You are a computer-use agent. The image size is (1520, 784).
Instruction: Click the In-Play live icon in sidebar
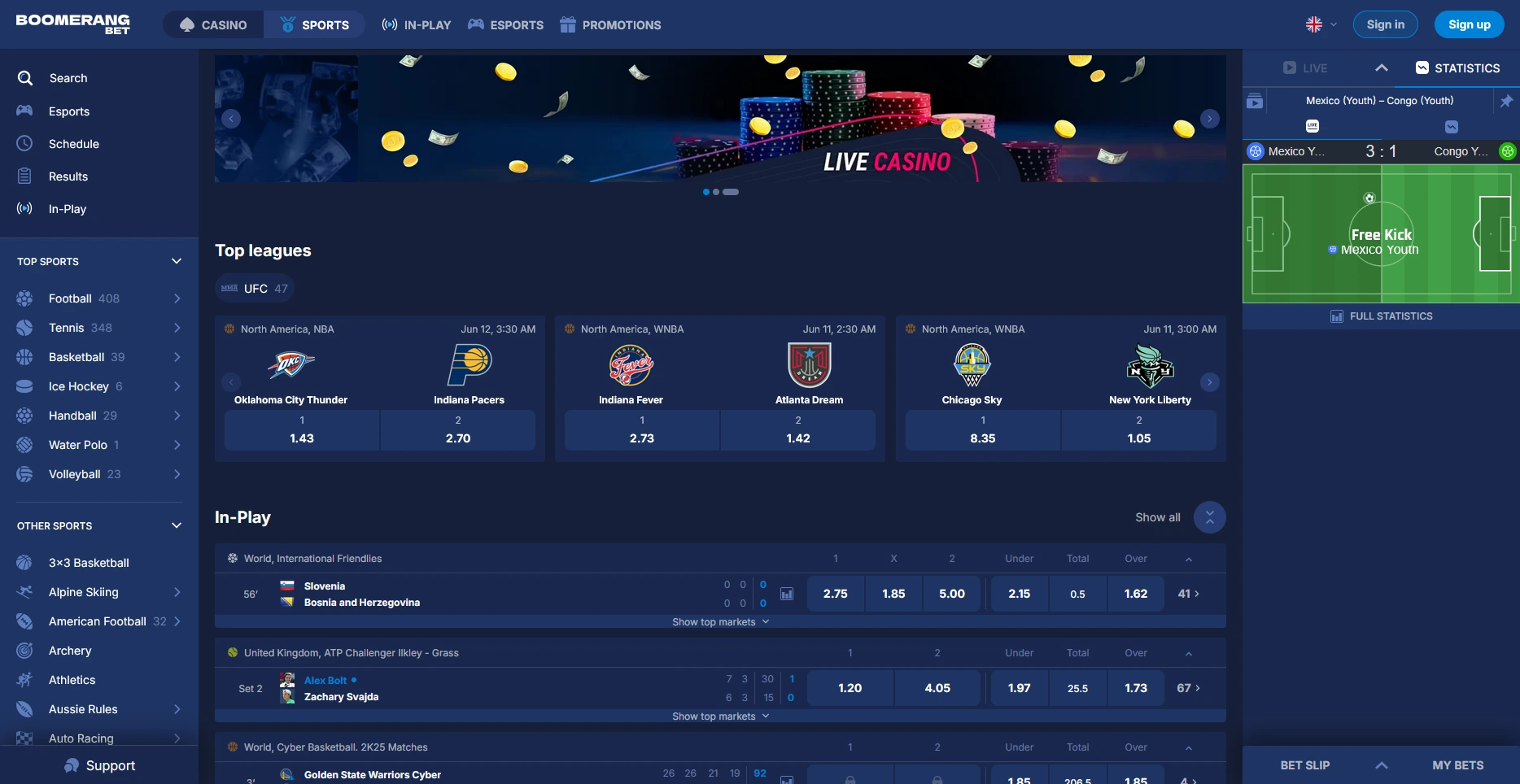tap(25, 208)
